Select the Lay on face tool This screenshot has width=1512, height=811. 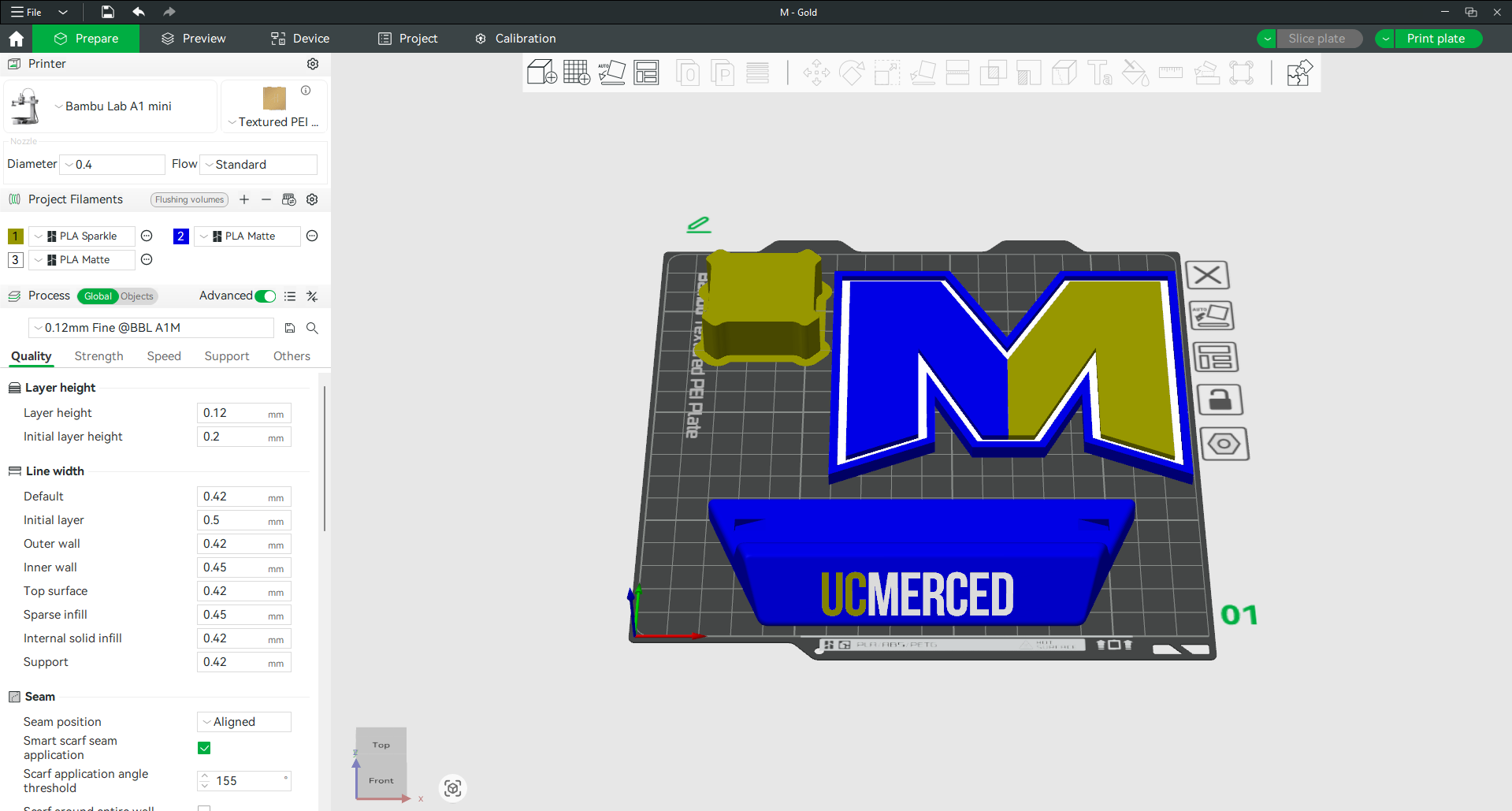[923, 73]
